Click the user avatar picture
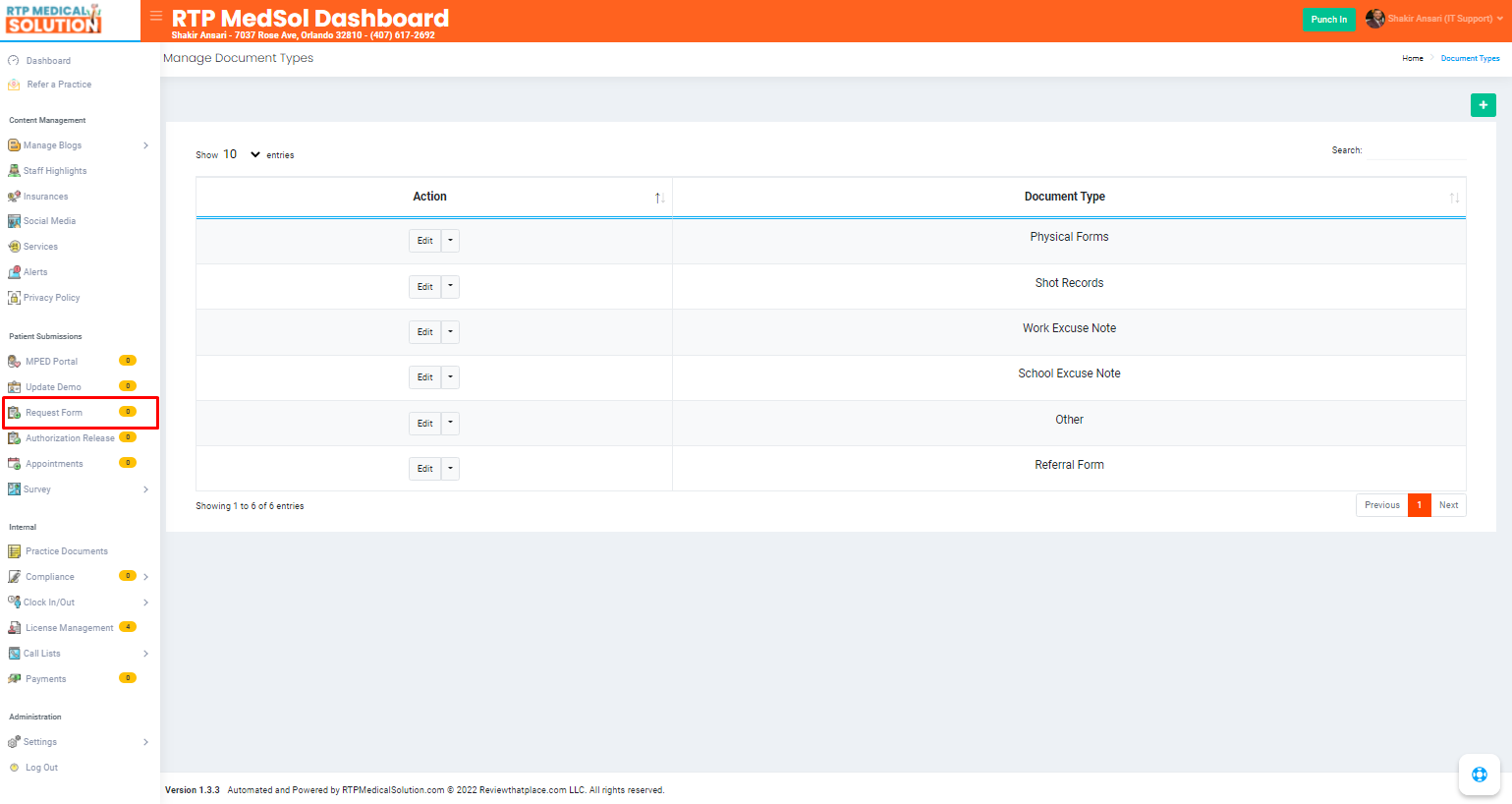Image resolution: width=1512 pixels, height=804 pixels. pos(1374,19)
